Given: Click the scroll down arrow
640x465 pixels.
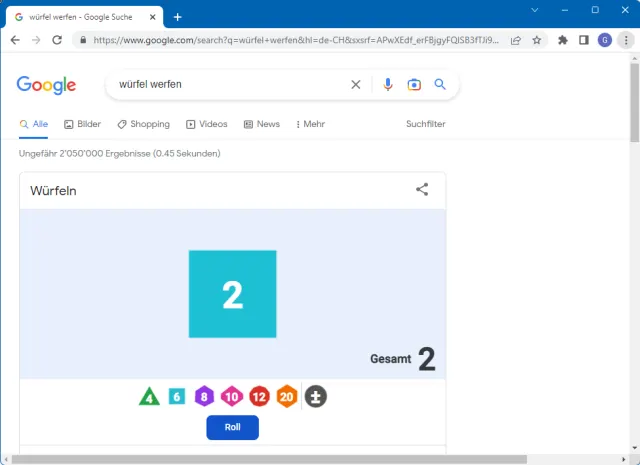Looking at the screenshot, I should click(x=634, y=448).
